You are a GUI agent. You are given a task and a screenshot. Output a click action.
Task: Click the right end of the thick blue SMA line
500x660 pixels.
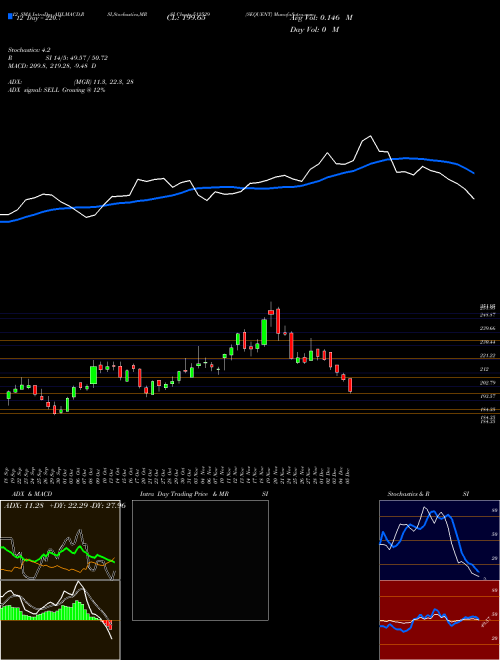(474, 173)
